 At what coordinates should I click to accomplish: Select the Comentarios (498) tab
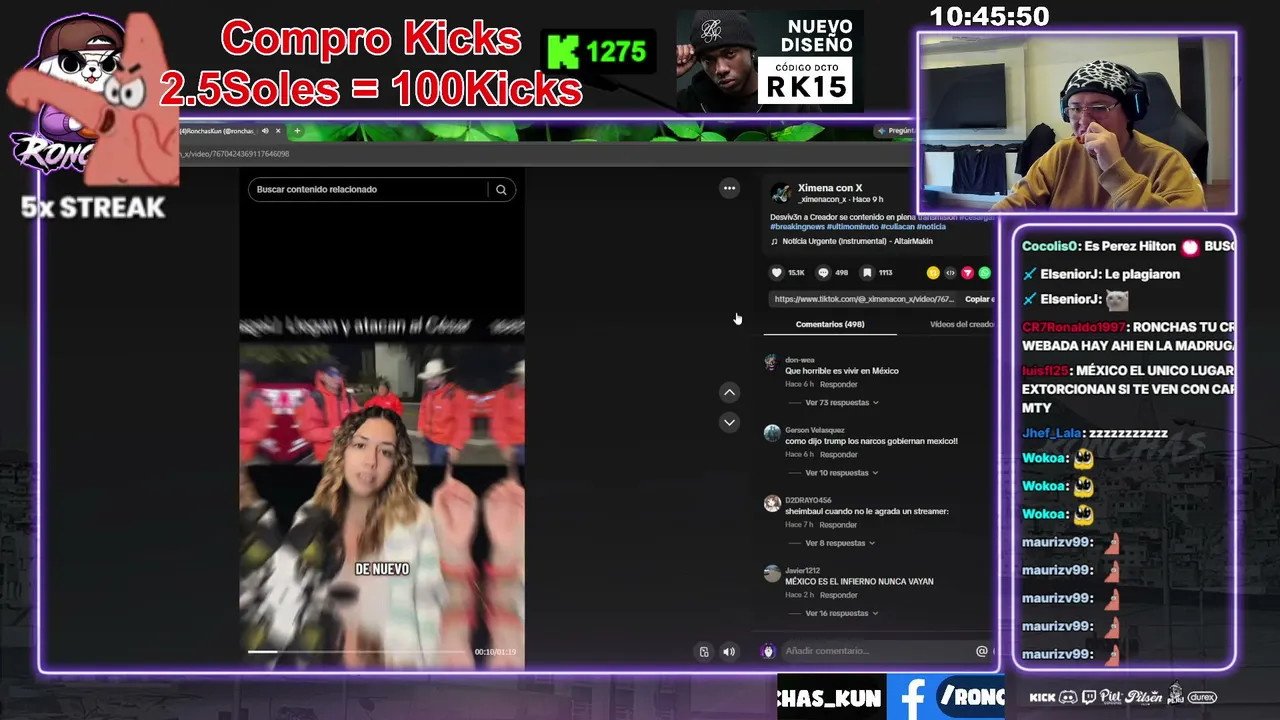(830, 324)
